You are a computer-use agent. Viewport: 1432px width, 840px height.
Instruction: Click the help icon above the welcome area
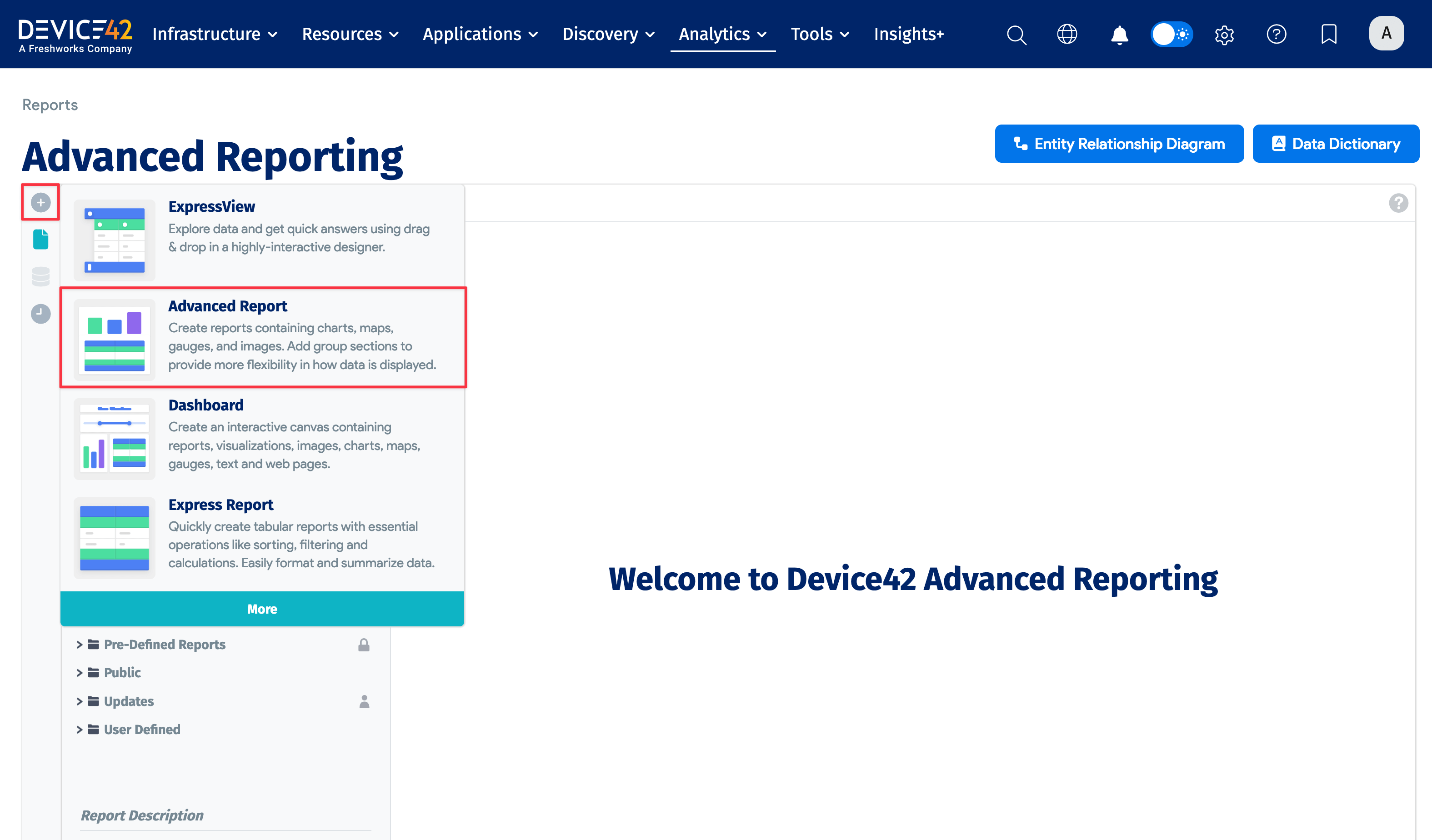click(x=1398, y=203)
